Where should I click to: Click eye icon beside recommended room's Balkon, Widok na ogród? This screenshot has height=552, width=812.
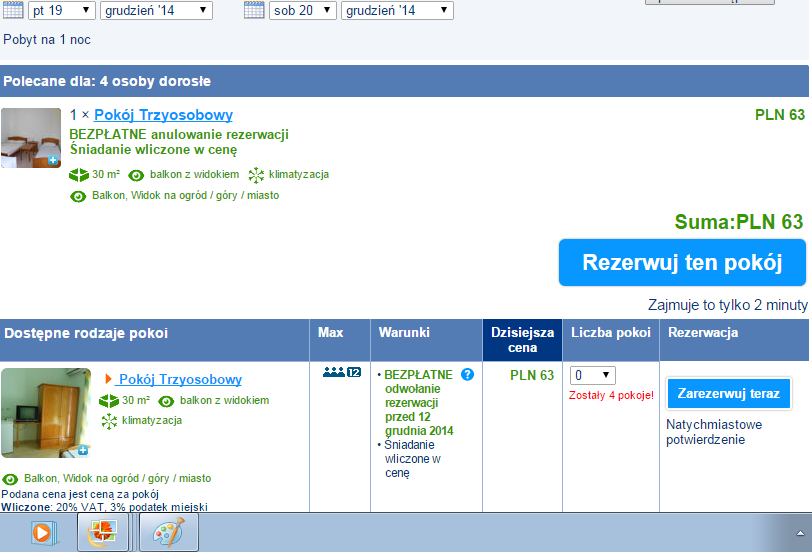pyautogui.click(x=78, y=196)
